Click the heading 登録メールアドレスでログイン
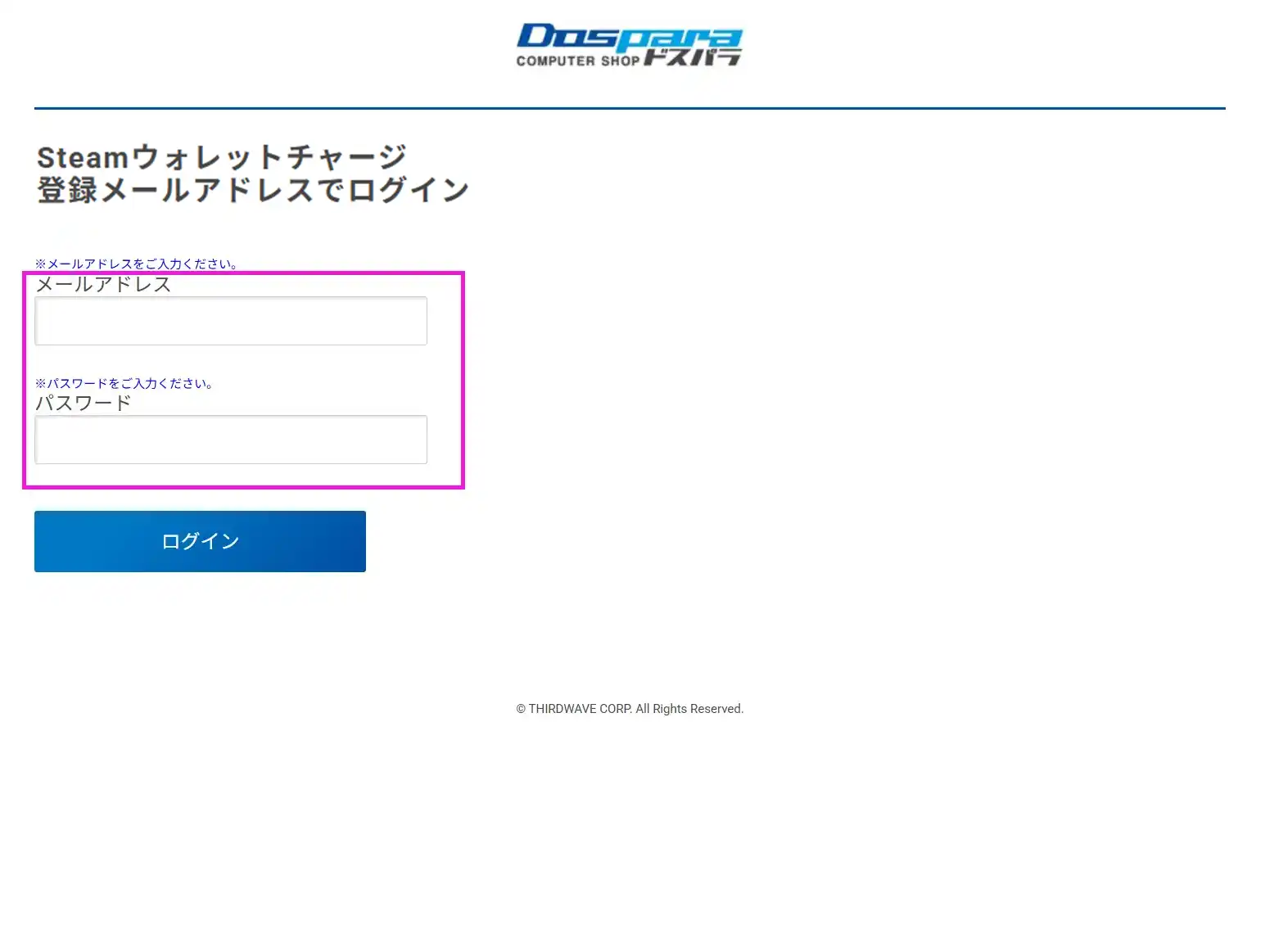This screenshot has height=952, width=1265. tap(253, 190)
